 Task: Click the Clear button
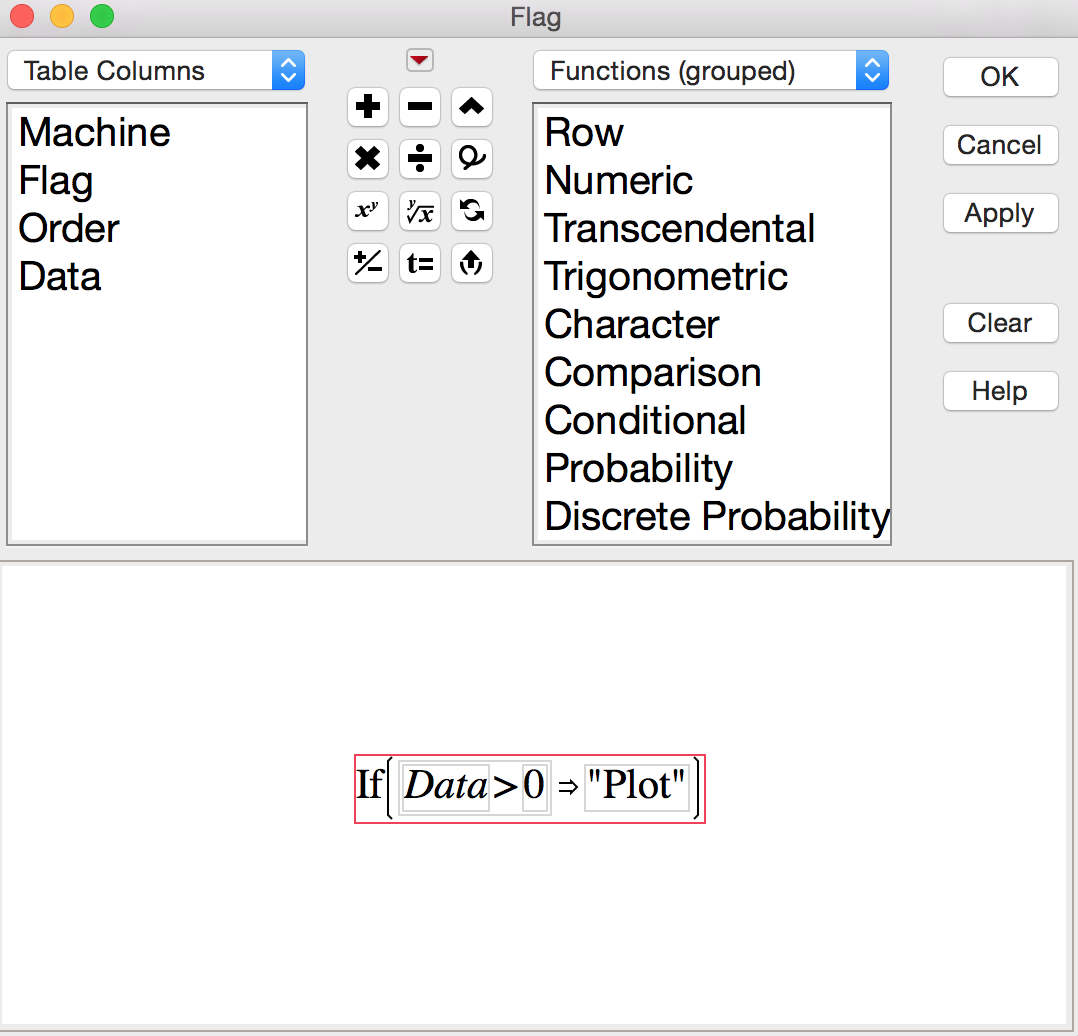coord(1000,323)
